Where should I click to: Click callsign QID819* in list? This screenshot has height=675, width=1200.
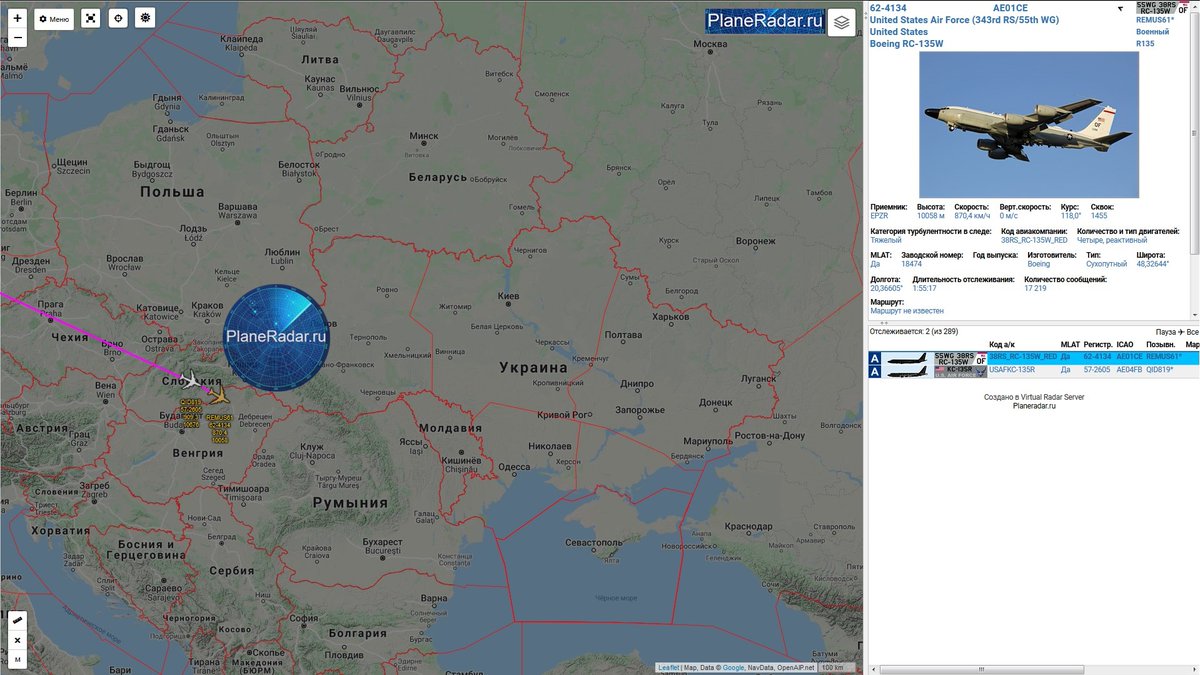pos(1162,370)
